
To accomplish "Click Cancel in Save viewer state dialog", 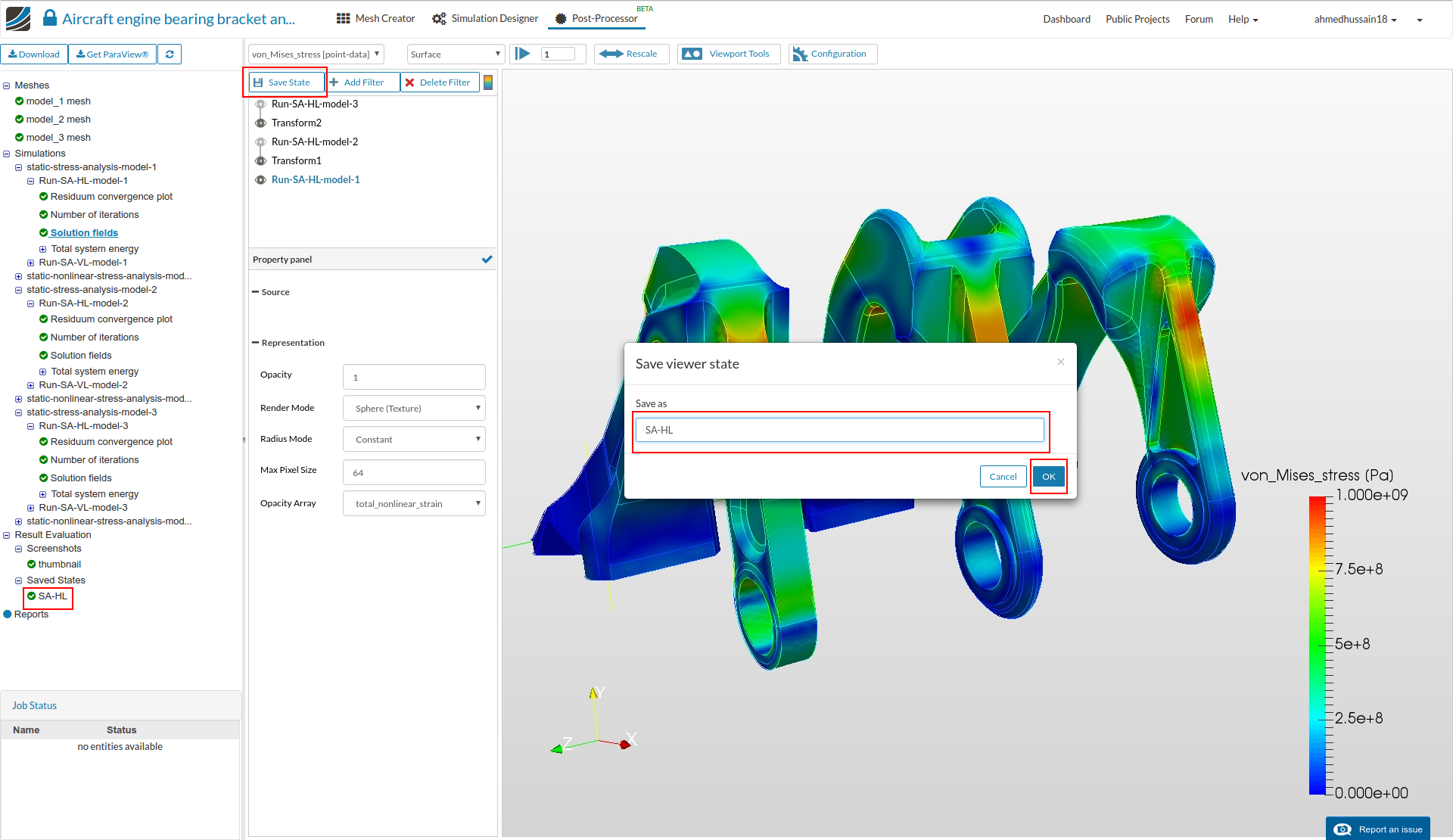I will [x=1003, y=477].
